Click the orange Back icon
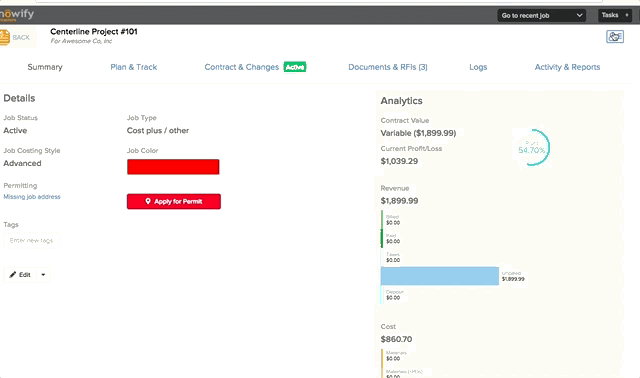This screenshot has height=378, width=640. pos(4,38)
